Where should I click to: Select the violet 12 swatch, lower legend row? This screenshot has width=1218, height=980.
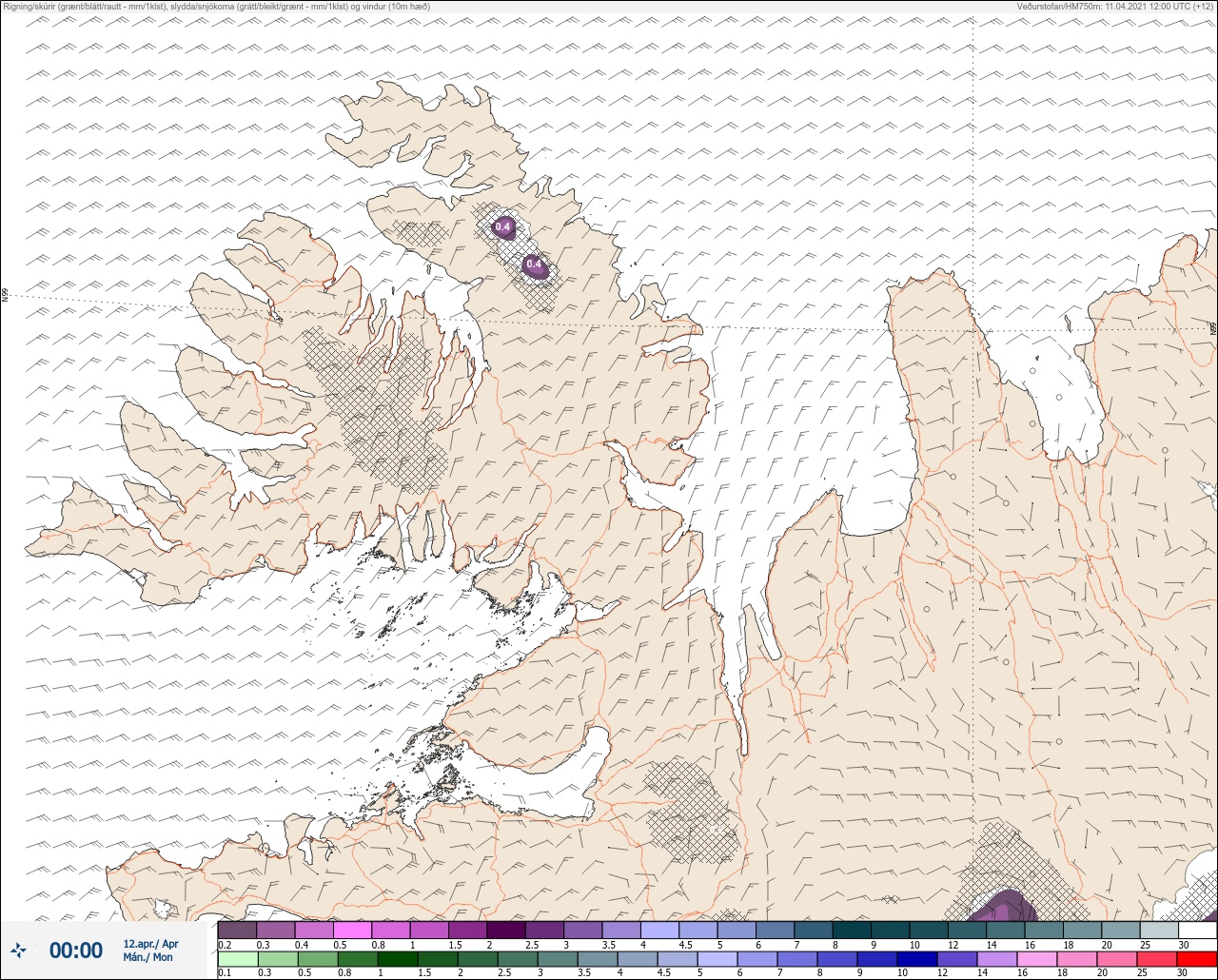pyautogui.click(x=957, y=959)
